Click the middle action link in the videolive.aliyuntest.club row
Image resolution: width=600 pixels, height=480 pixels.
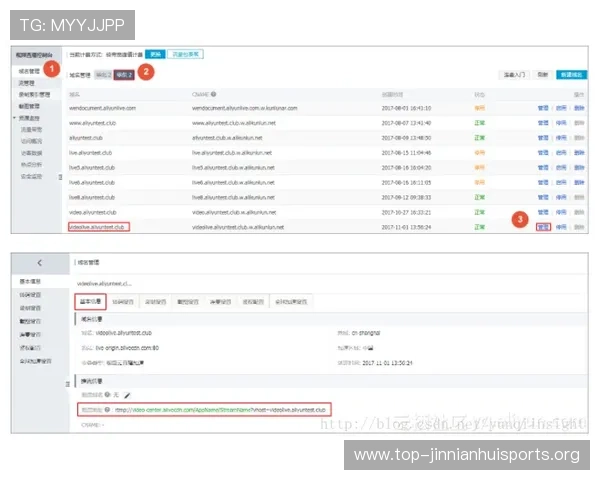click(561, 227)
